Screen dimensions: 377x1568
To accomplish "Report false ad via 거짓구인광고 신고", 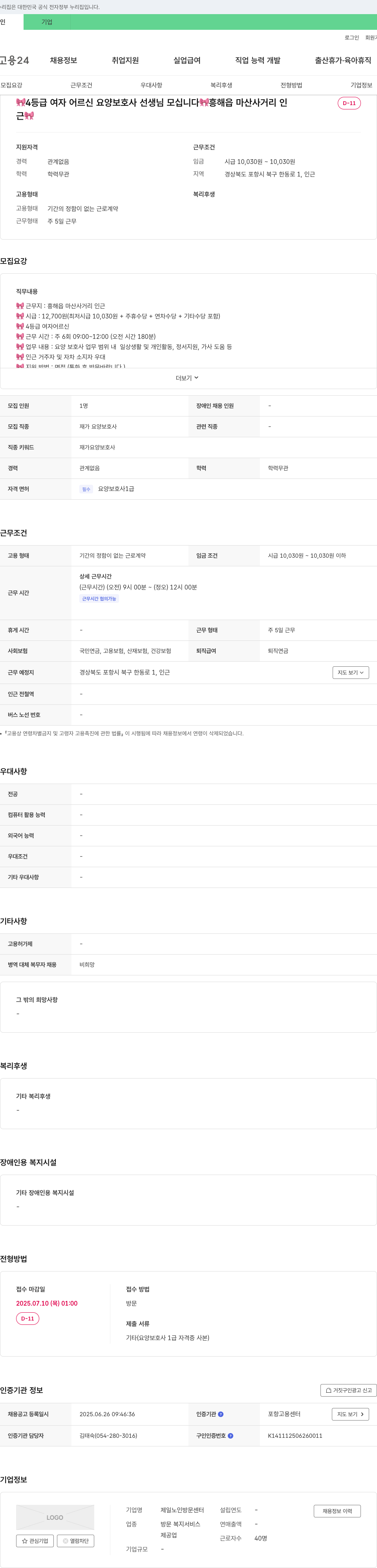I will point(348,1390).
